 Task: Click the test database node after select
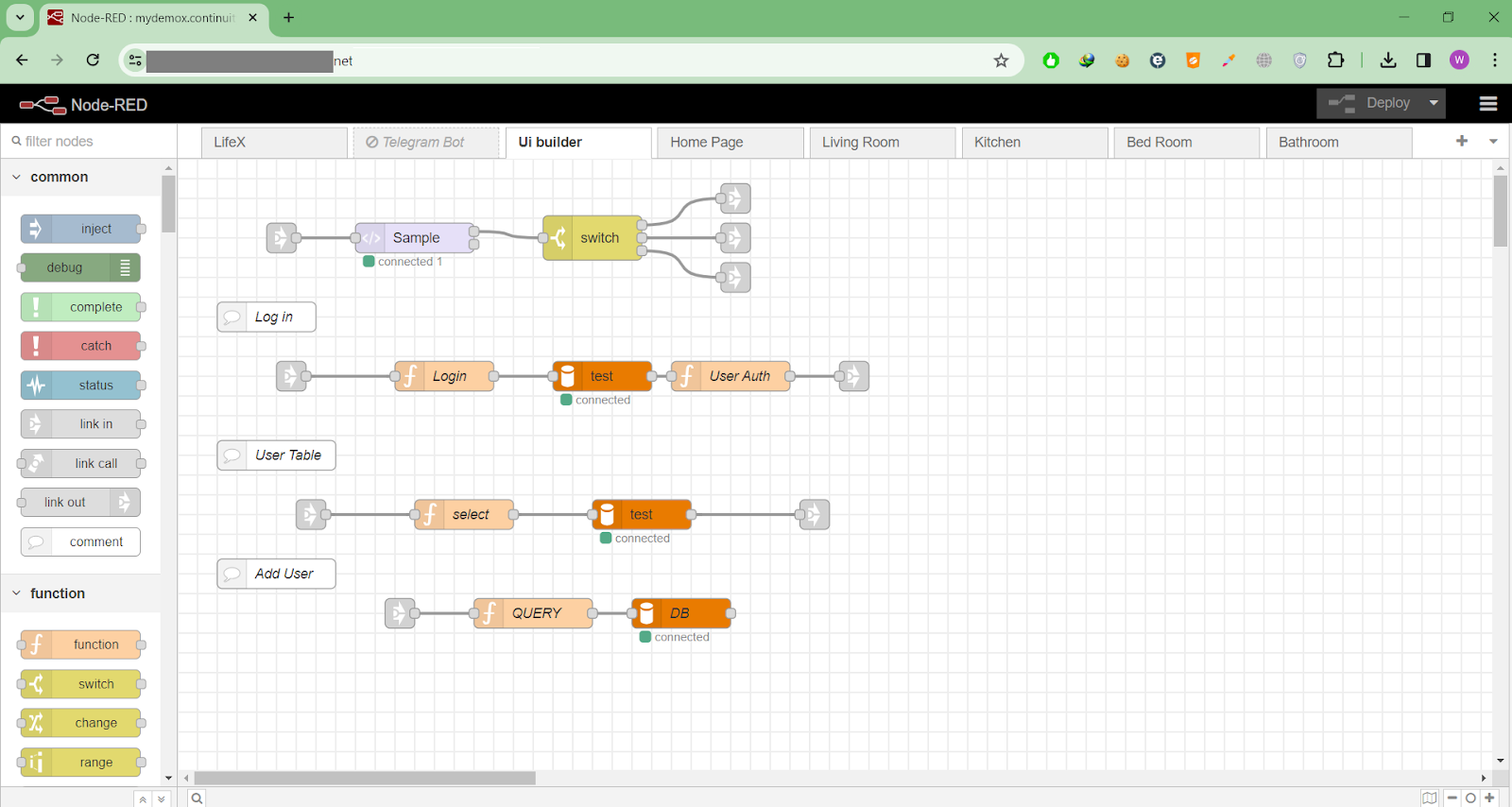point(642,515)
